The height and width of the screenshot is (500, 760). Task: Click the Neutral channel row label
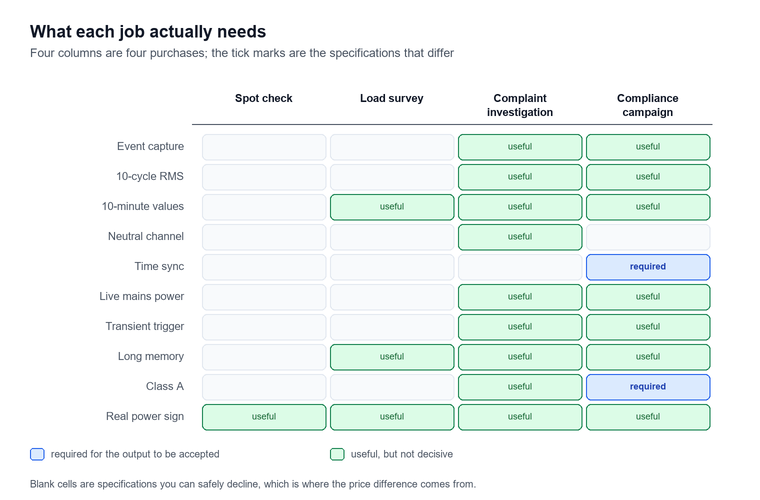click(146, 236)
